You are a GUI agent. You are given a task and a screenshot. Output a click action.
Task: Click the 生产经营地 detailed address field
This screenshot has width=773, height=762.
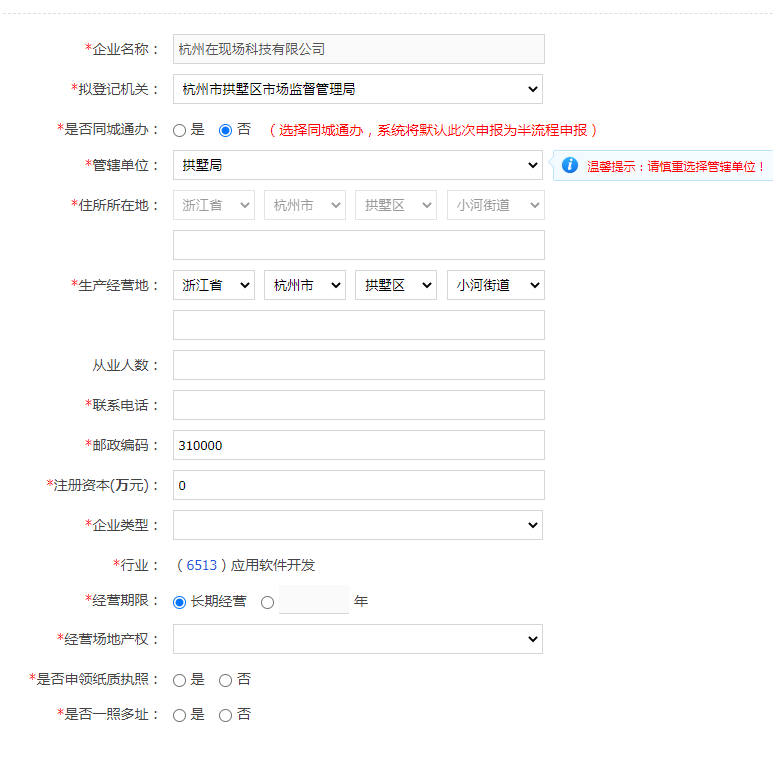(359, 325)
